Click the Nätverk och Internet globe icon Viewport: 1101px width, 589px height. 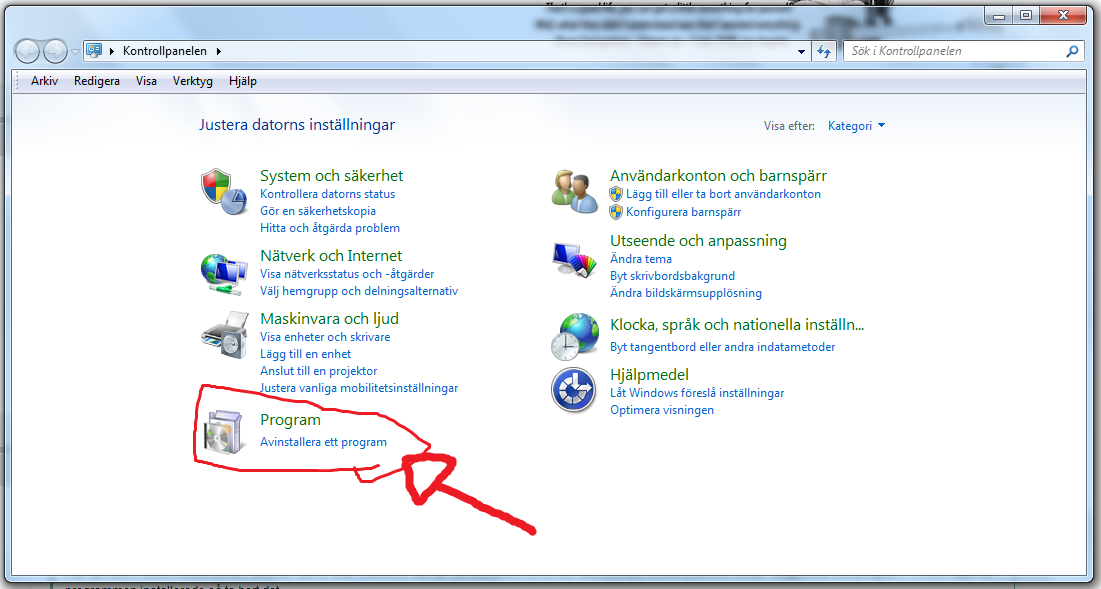click(x=224, y=273)
